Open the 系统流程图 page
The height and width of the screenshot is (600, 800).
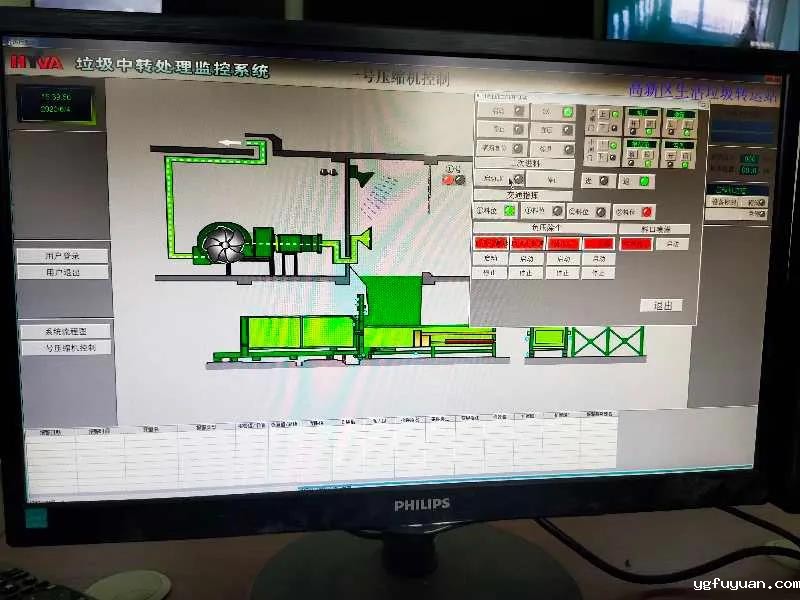(x=65, y=331)
